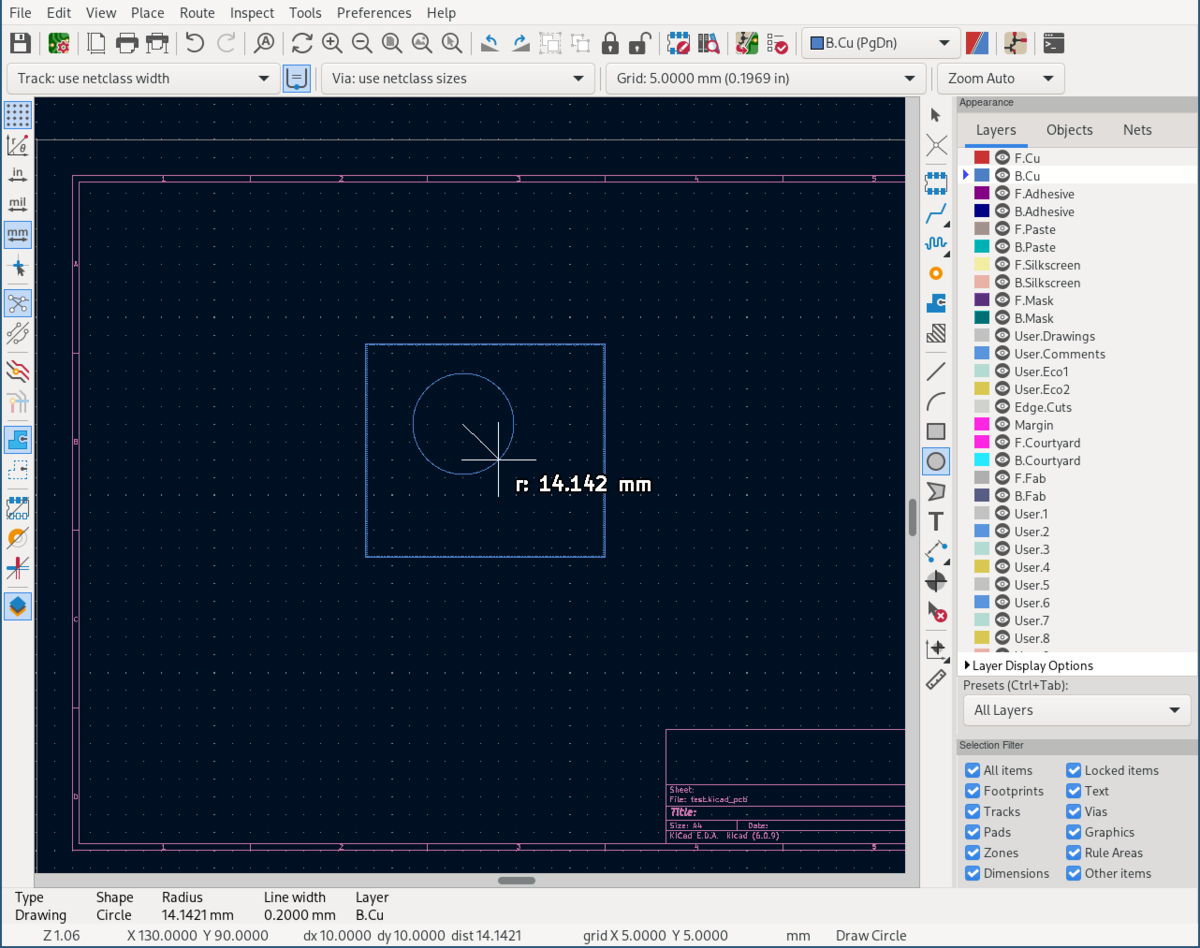Open the Scripting Console icon

[1052, 43]
